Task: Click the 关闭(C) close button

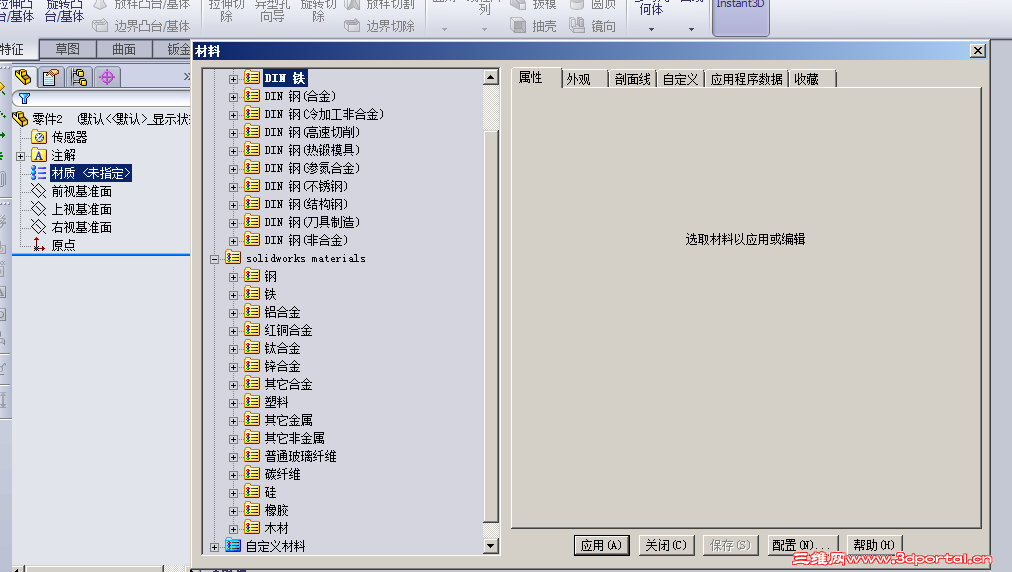Action: click(666, 545)
